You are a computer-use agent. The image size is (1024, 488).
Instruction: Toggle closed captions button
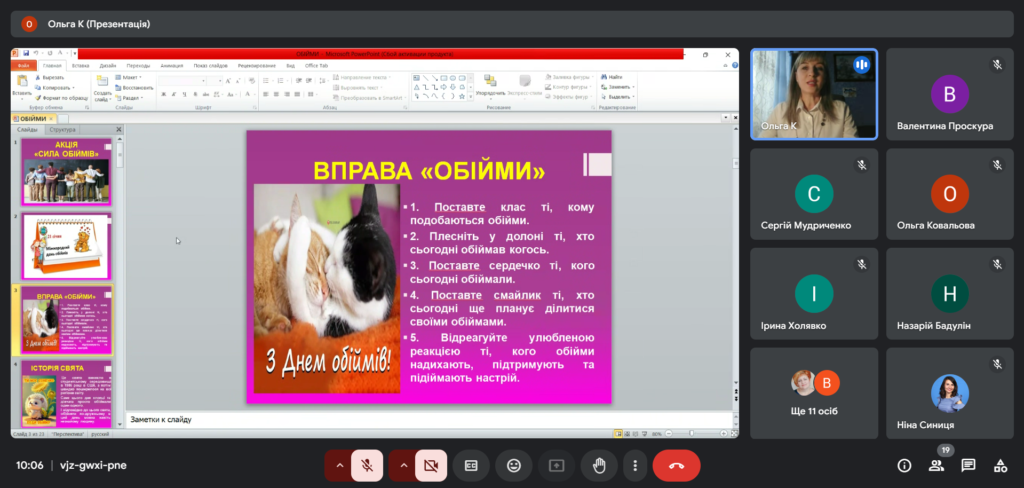tap(470, 465)
